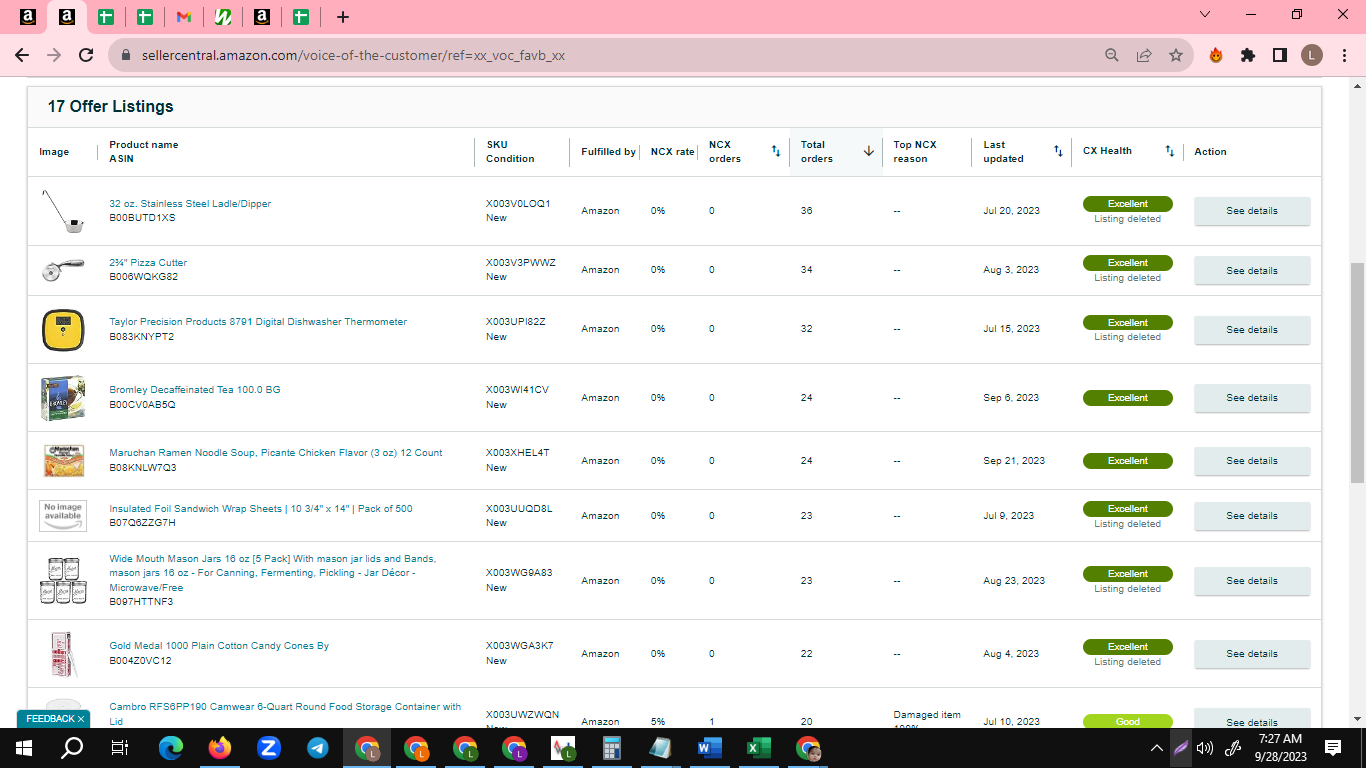Bookmark this page with the star icon
The width and height of the screenshot is (1366, 768).
1176,56
